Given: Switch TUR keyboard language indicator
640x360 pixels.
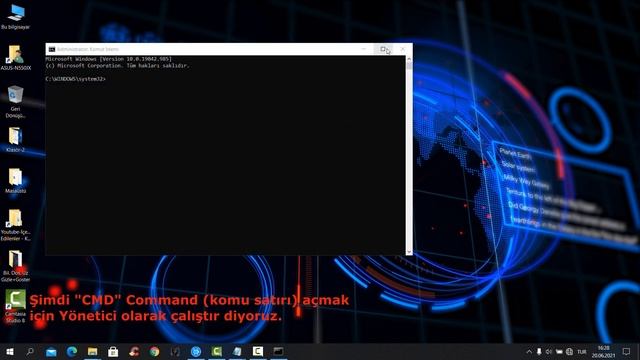Looking at the screenshot, I should pyautogui.click(x=582, y=351).
